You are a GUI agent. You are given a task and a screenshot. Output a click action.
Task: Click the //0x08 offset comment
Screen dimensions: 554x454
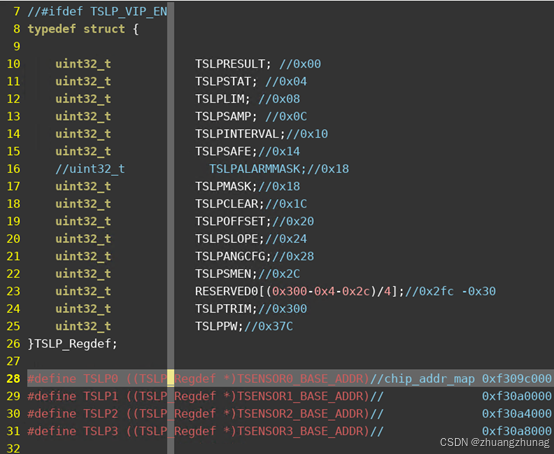coord(279,99)
